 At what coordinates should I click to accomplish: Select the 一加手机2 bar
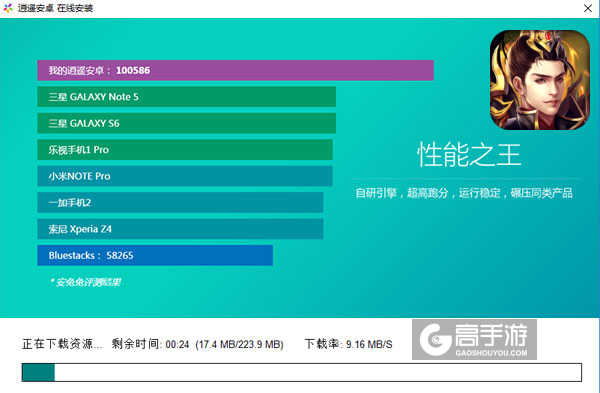[180, 202]
